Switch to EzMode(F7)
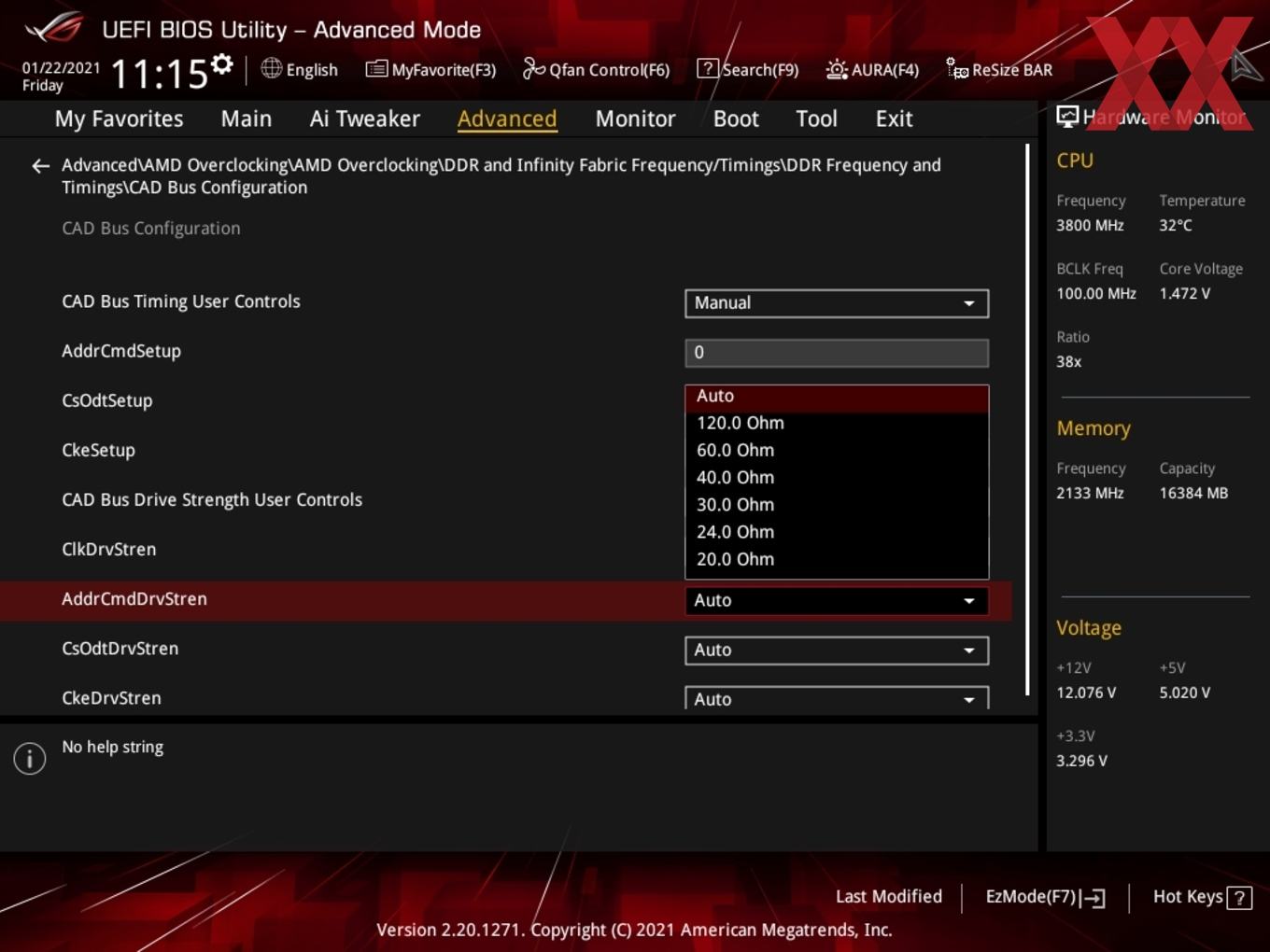1270x952 pixels. pos(1045,897)
